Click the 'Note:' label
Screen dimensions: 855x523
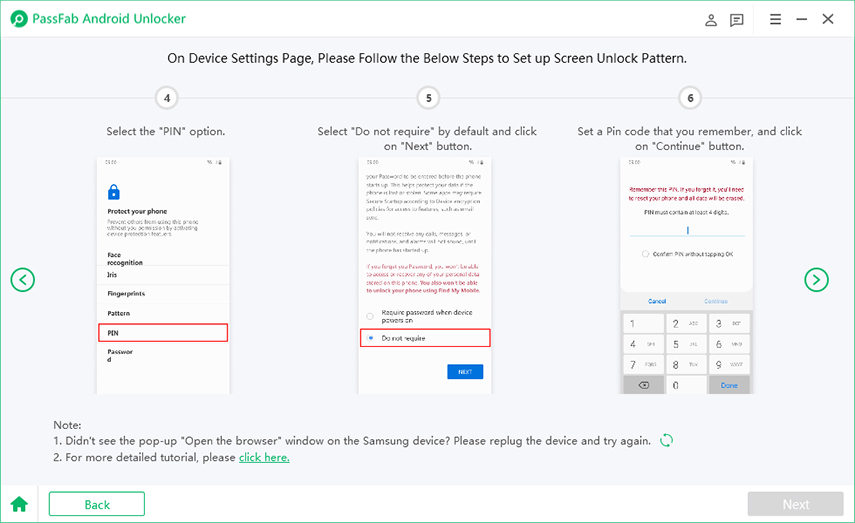(67, 425)
